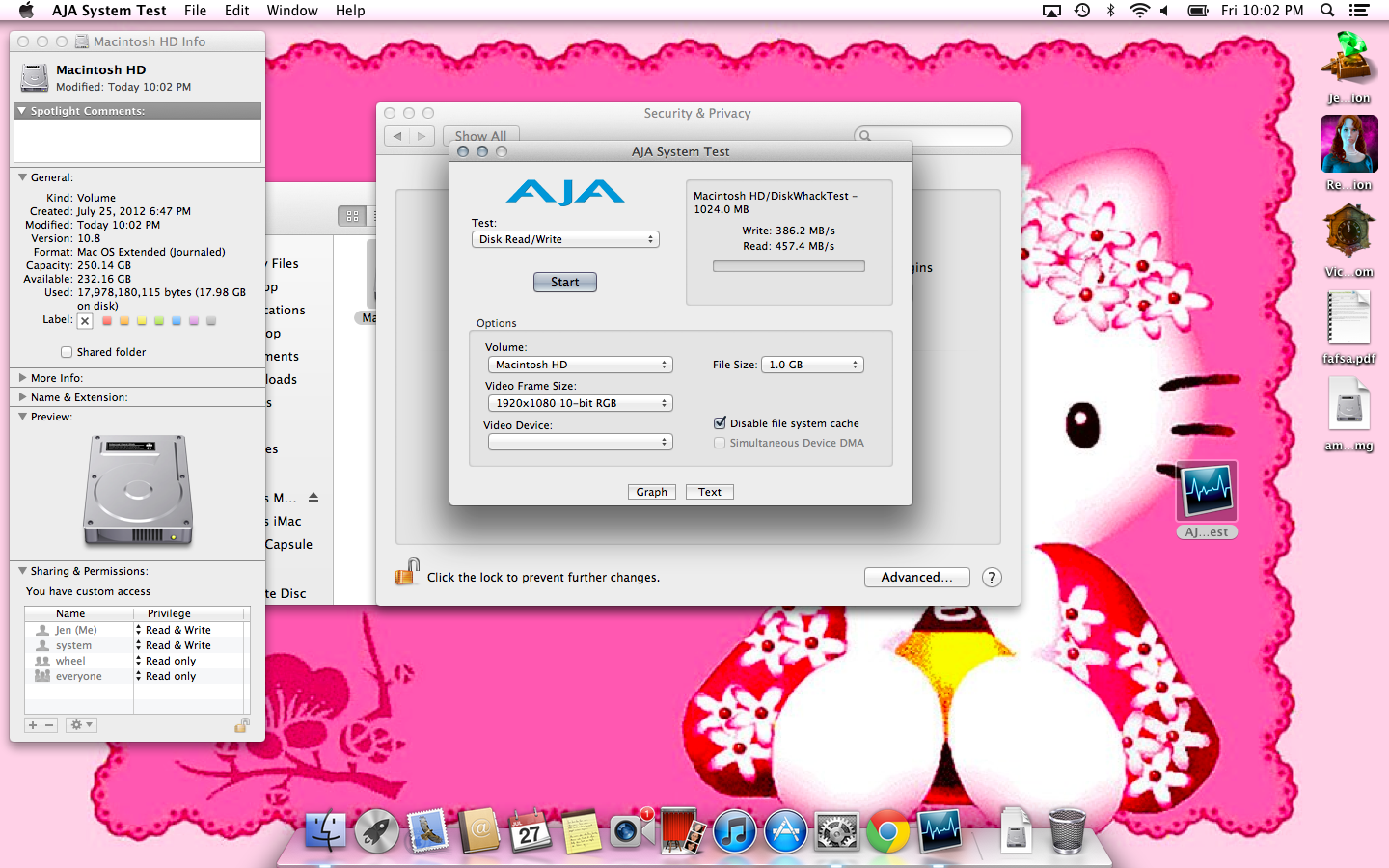Open Video Frame Size dropdown
Viewport: 1389px width, 868px height.
[580, 403]
